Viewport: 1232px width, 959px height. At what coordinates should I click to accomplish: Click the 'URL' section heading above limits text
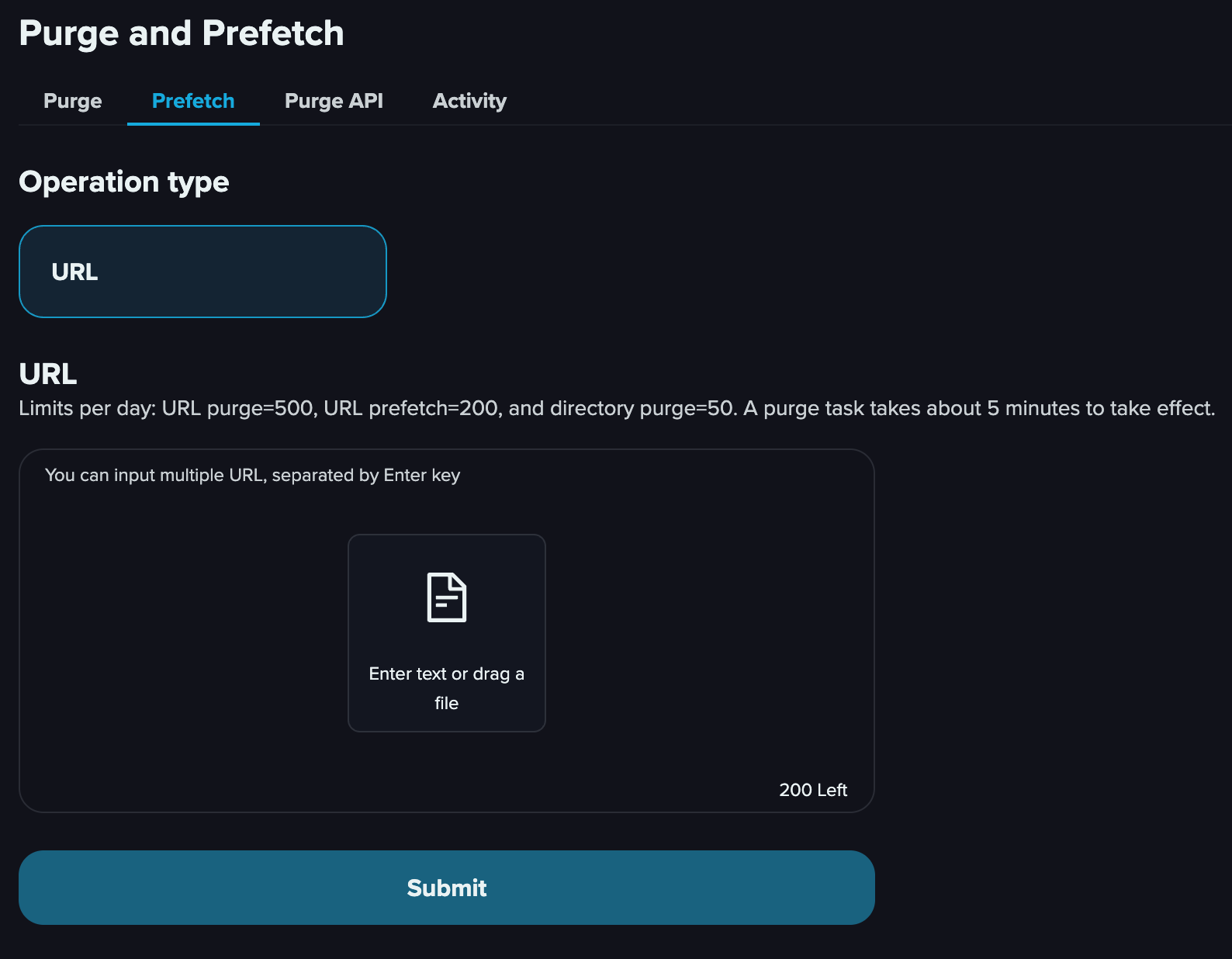(x=48, y=374)
